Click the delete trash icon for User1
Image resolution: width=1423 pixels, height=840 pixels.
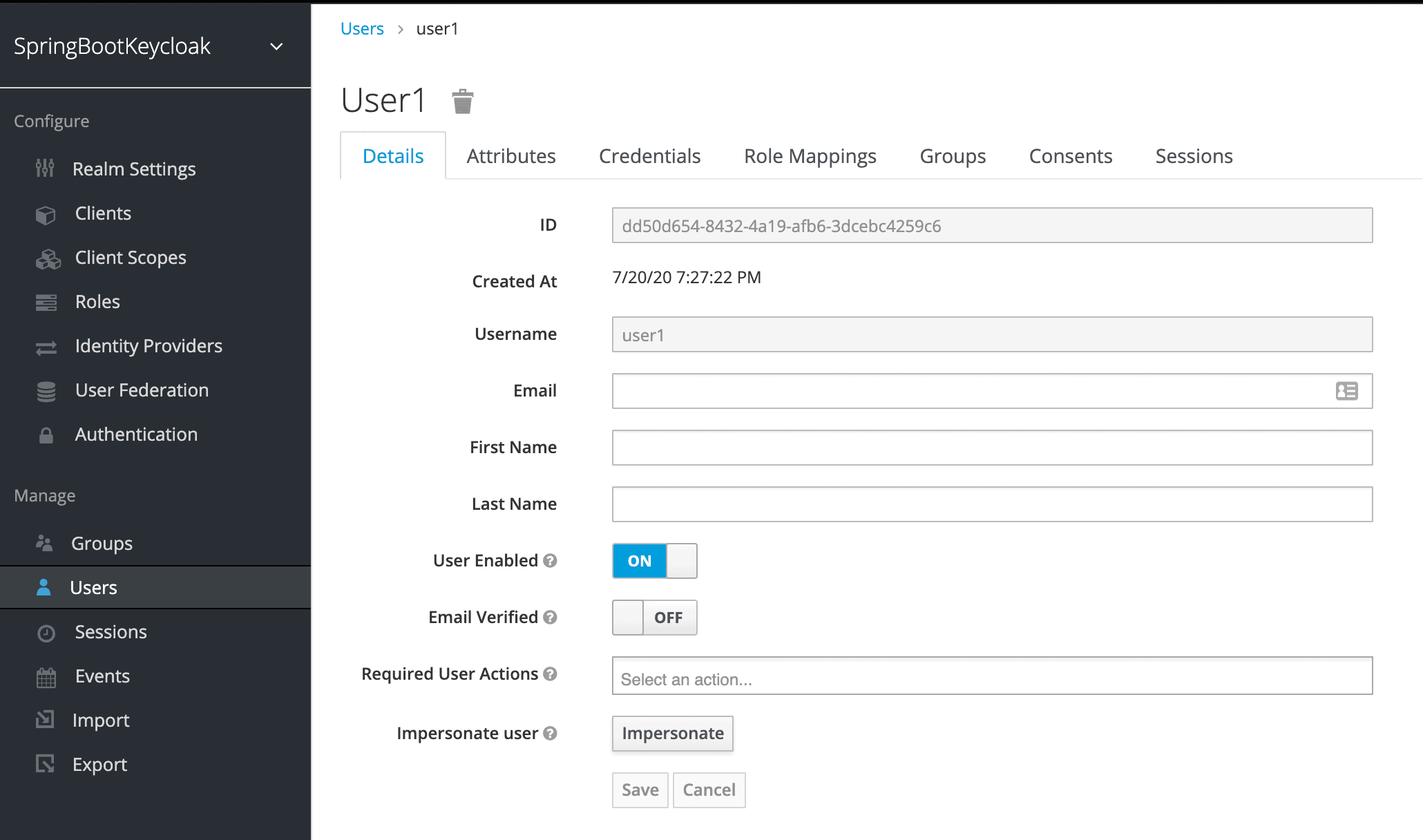[462, 100]
